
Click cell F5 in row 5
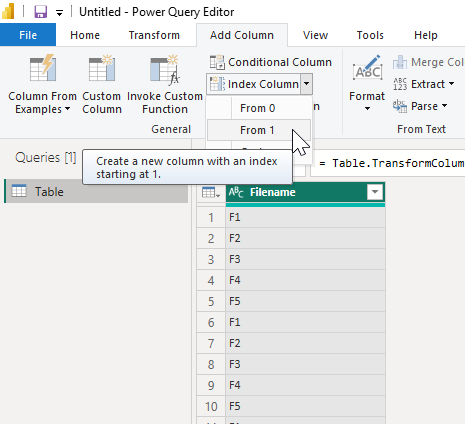305,302
